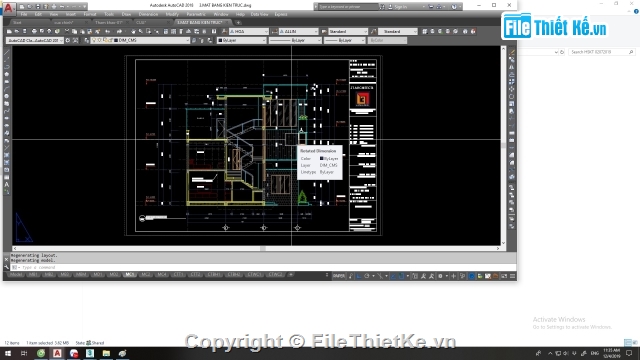Screen dimensions: 640x360
Task: Click the Plot printer icon in Standard toolbar
Action: pyautogui.click(x=34, y=31)
